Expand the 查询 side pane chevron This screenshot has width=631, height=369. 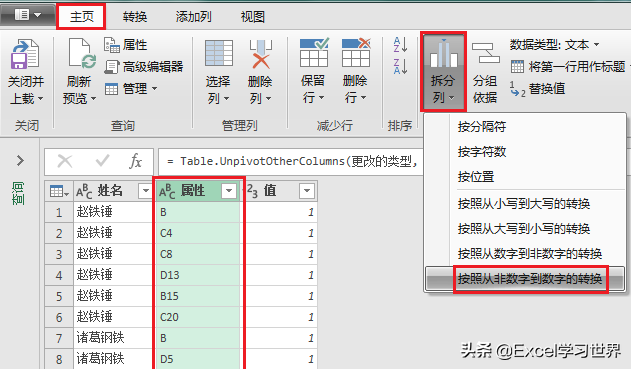20,161
